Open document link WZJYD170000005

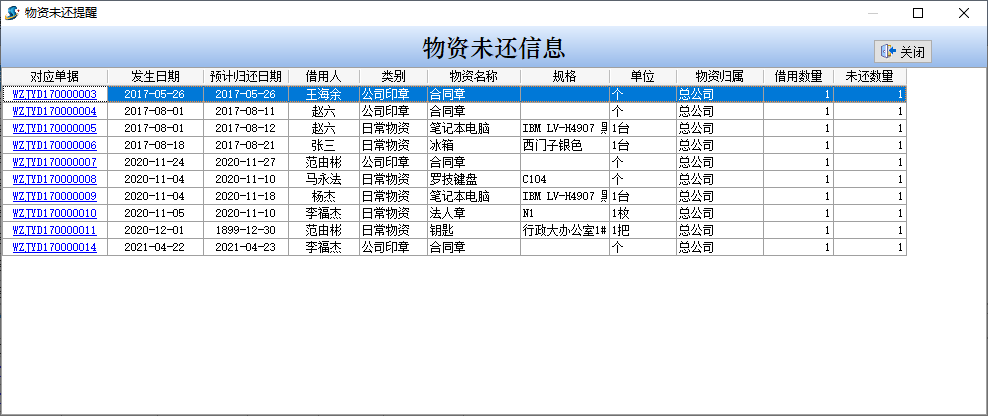[x=54, y=128]
